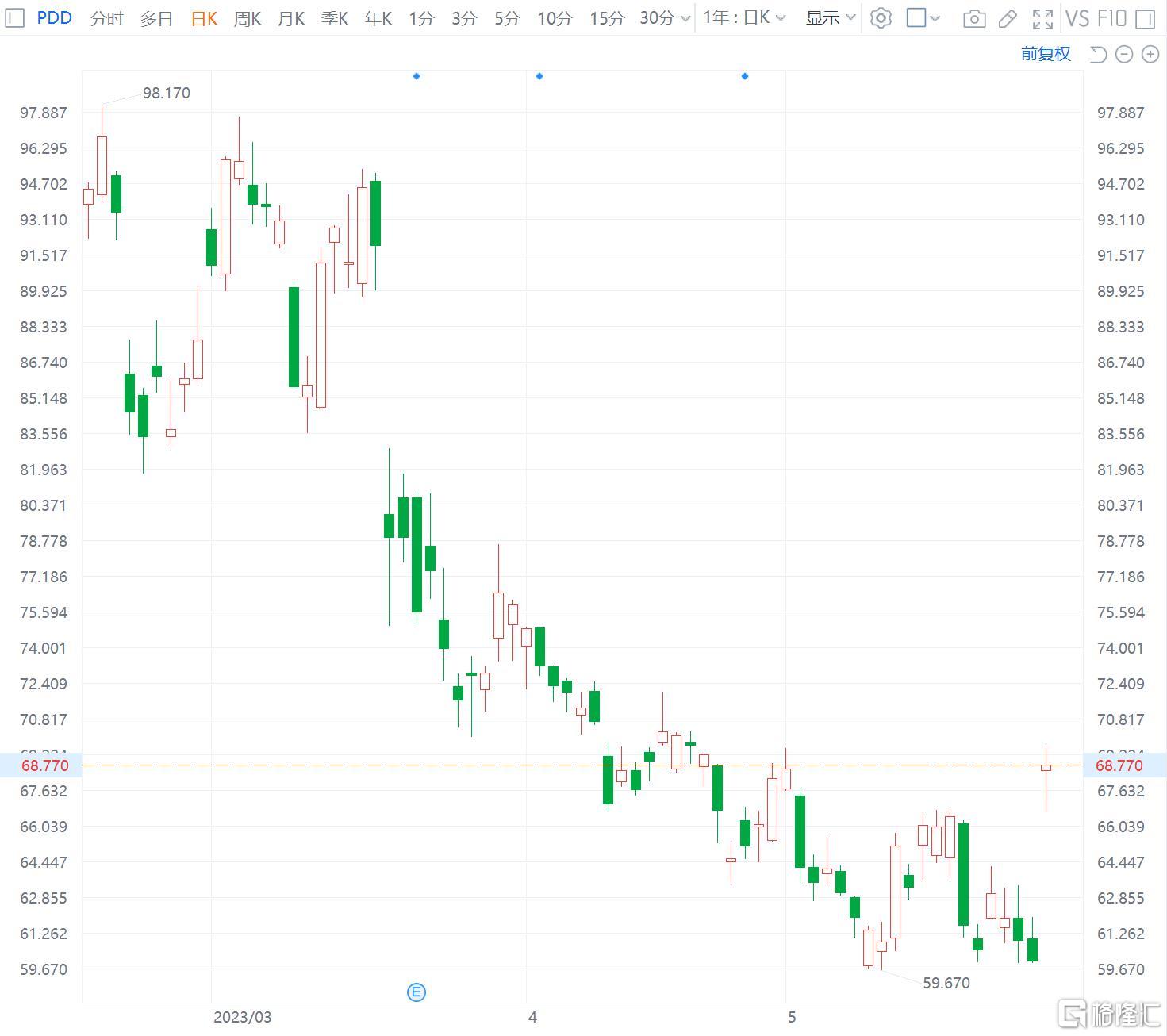
Task: Click first blue diamond event marker
Action: click(x=417, y=76)
